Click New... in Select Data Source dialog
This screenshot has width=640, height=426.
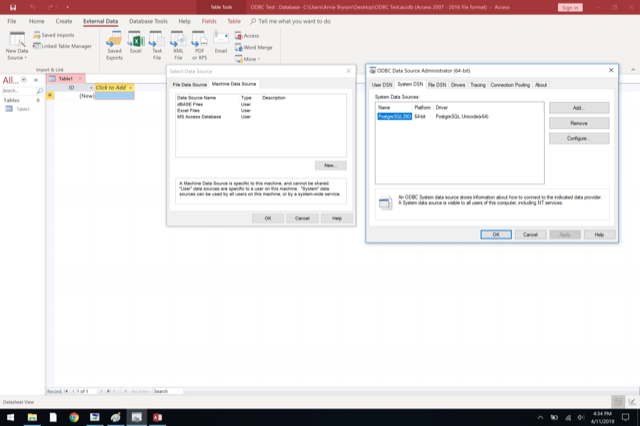330,165
